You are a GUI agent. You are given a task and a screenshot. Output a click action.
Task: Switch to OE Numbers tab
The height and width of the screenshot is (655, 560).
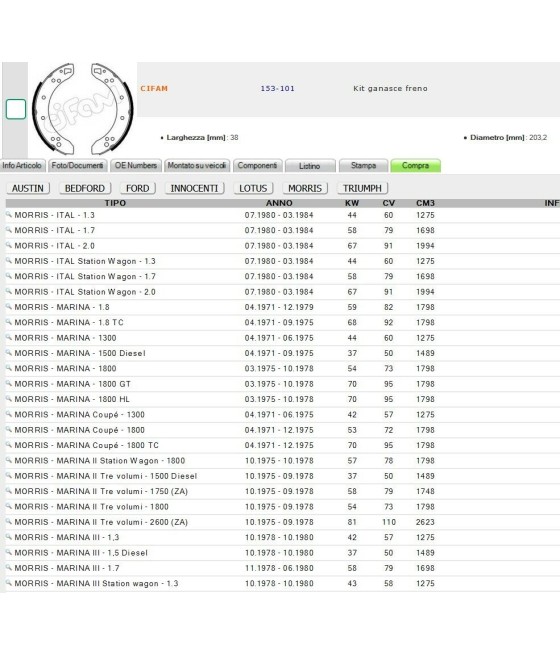tap(136, 165)
